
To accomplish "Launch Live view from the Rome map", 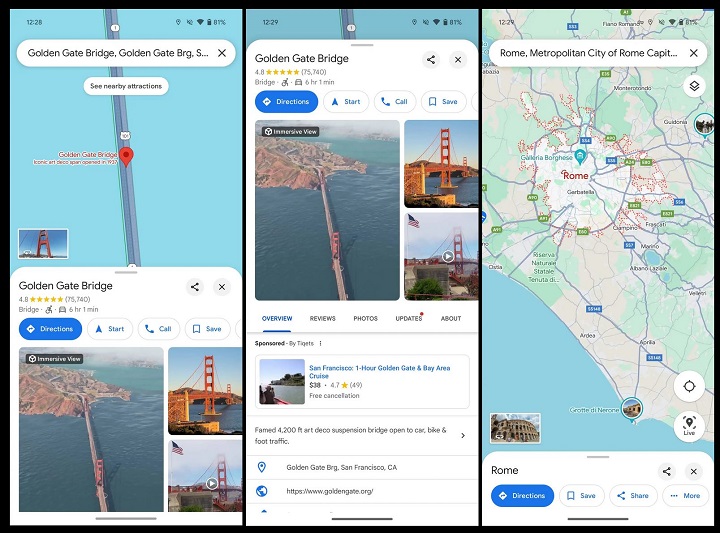I will coord(689,426).
